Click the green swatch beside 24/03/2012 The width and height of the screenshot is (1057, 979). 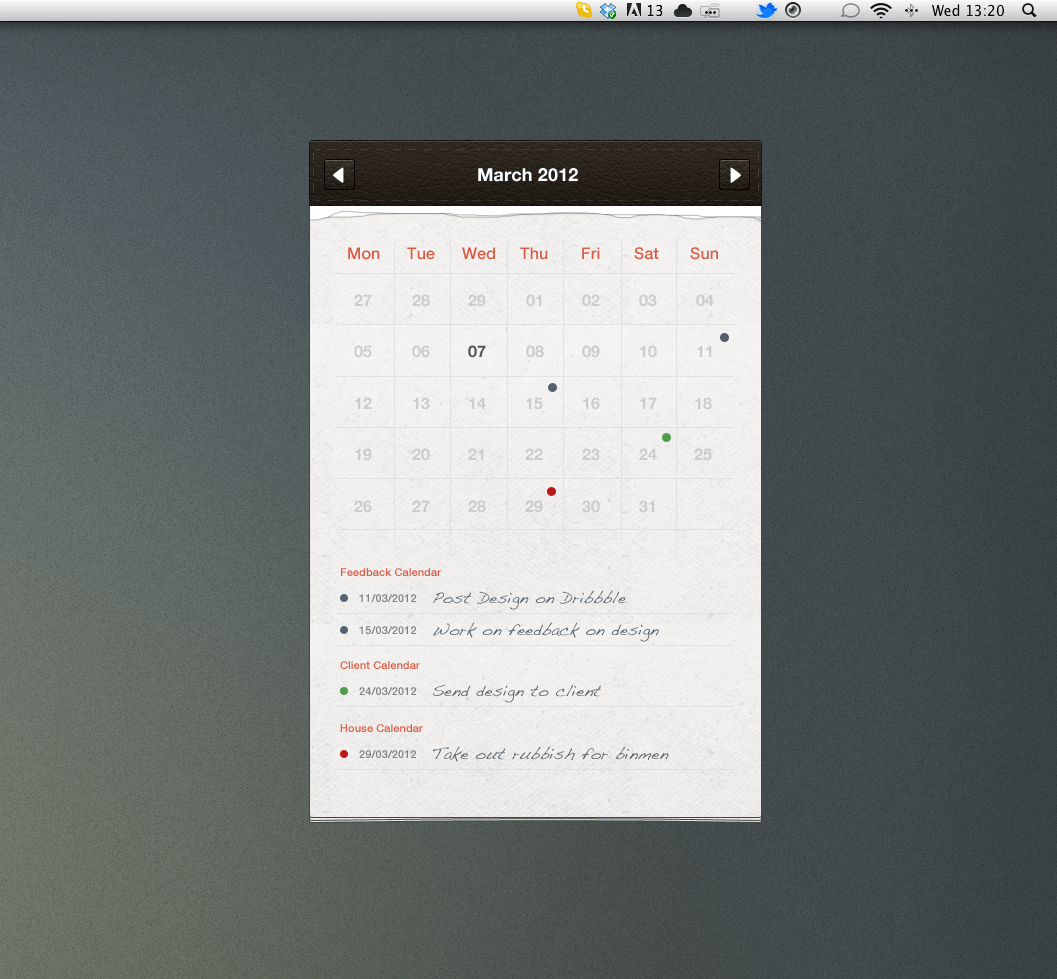[344, 691]
